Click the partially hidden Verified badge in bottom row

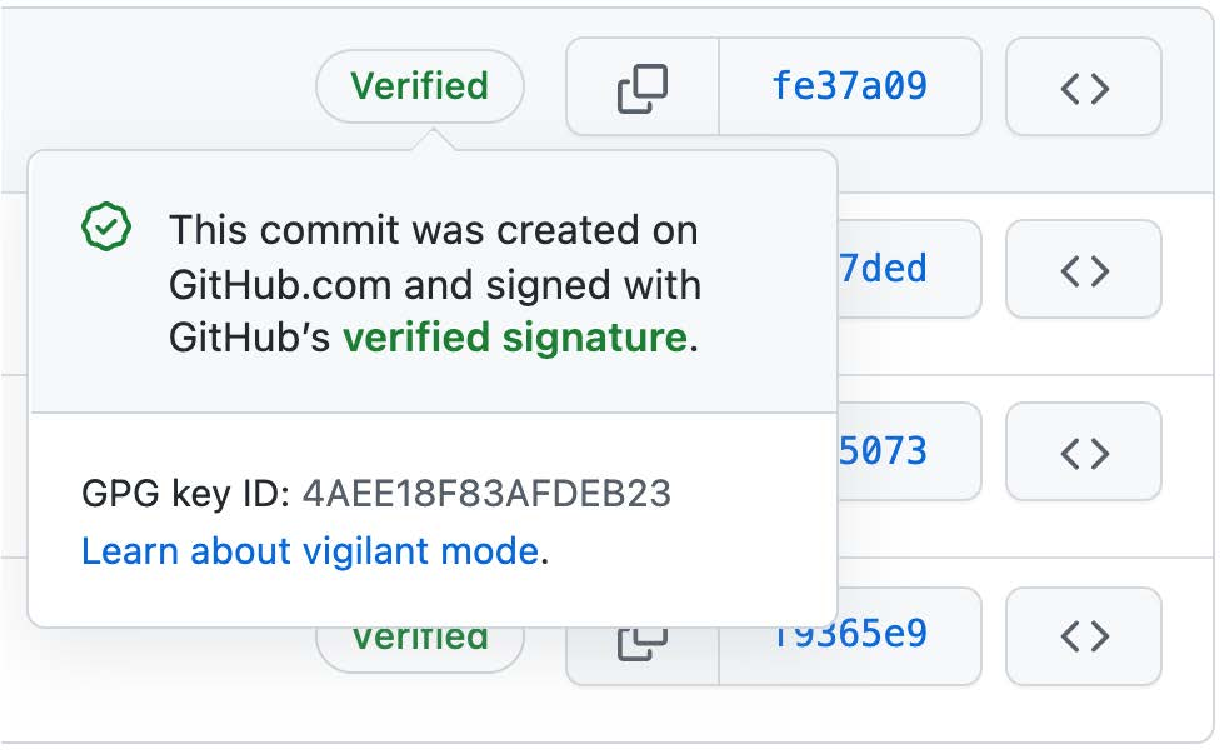(x=420, y=648)
